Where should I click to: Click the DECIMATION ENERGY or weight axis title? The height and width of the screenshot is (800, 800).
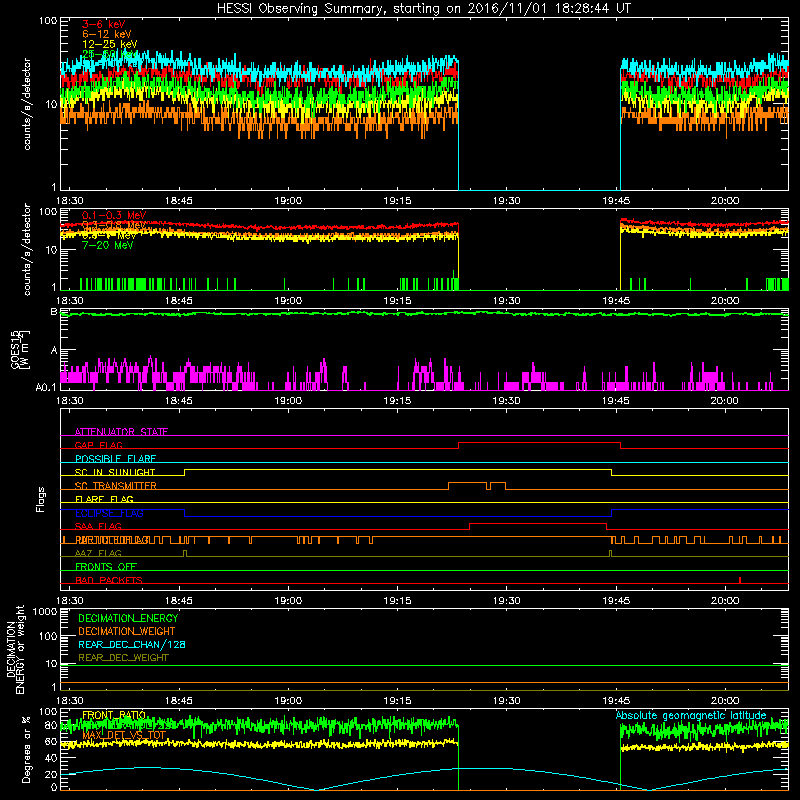click(x=16, y=649)
